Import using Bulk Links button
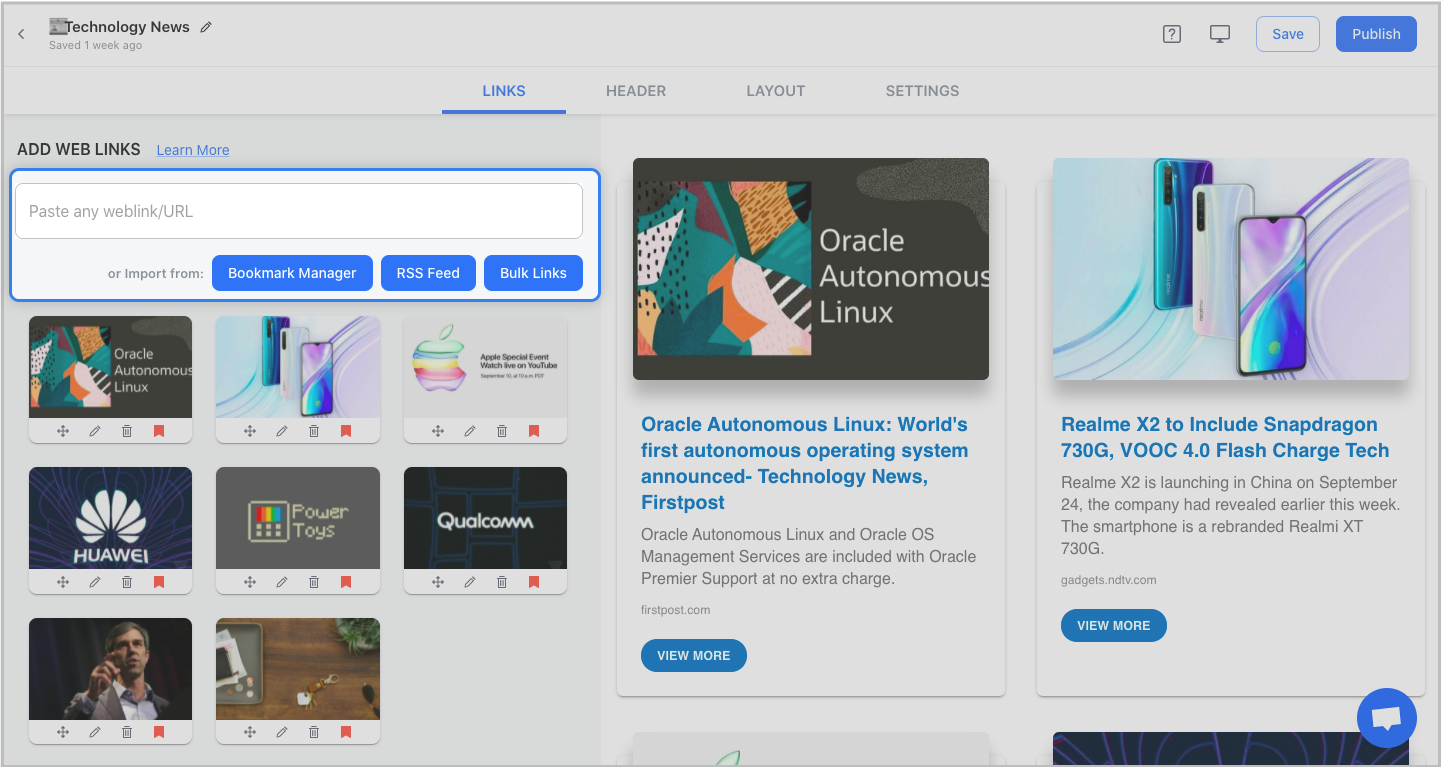Screen dimensions: 1442x767 tap(533, 273)
